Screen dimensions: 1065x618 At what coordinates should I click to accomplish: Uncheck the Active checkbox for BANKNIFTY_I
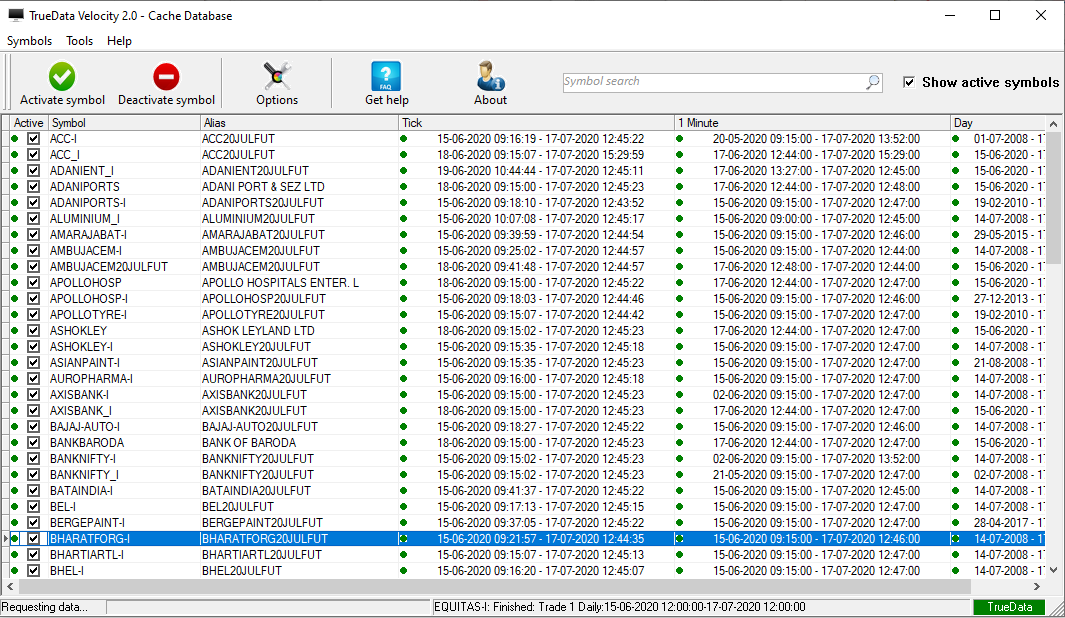pos(33,475)
